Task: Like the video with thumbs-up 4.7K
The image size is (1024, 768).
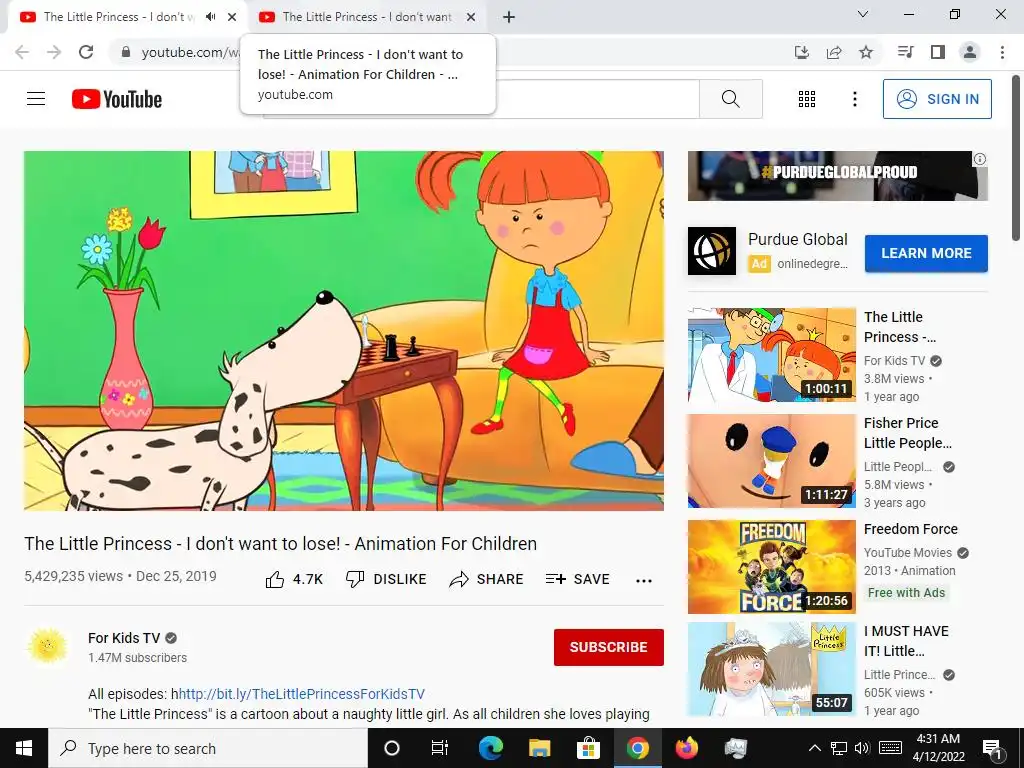Action: [x=294, y=579]
